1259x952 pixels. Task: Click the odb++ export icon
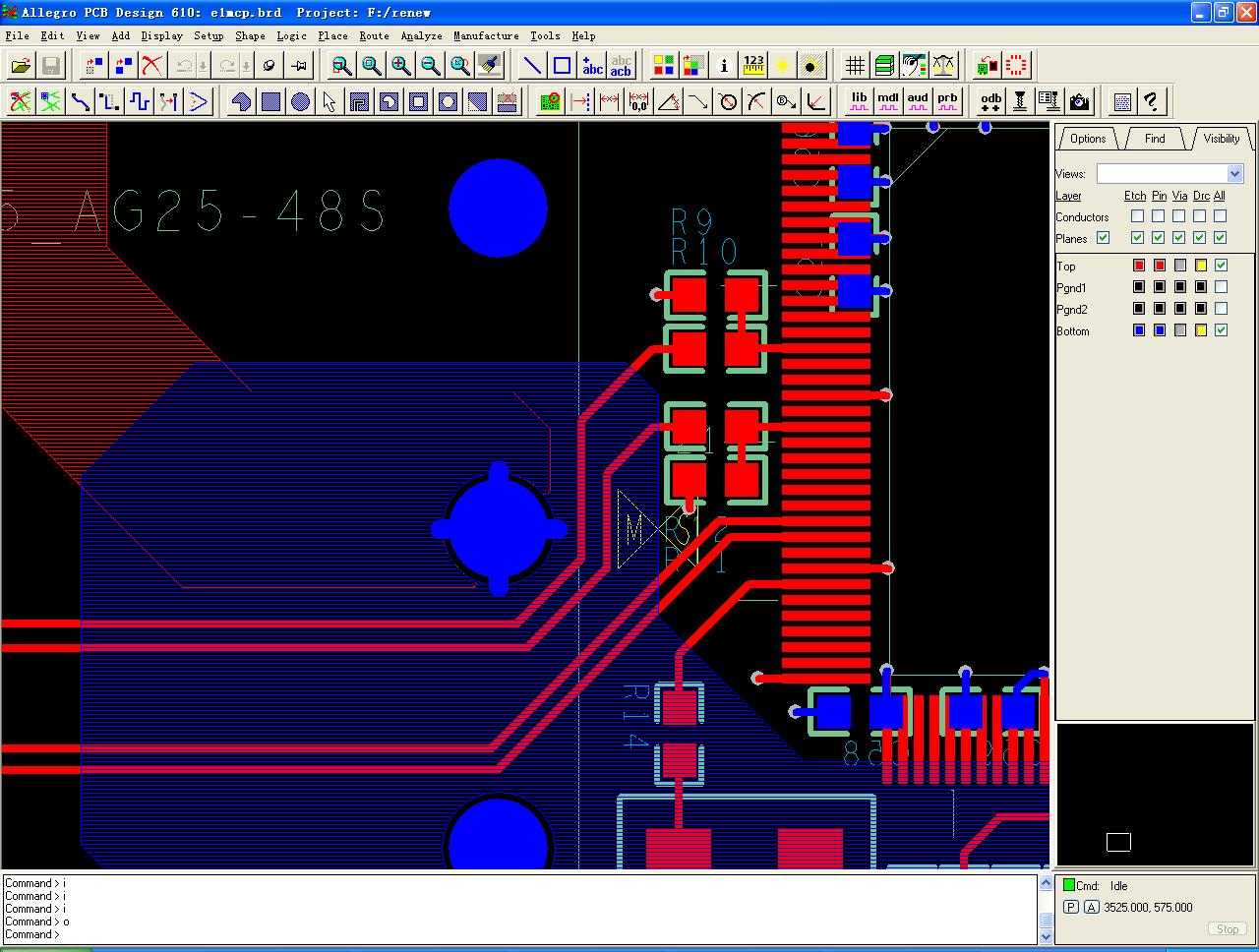tap(990, 101)
